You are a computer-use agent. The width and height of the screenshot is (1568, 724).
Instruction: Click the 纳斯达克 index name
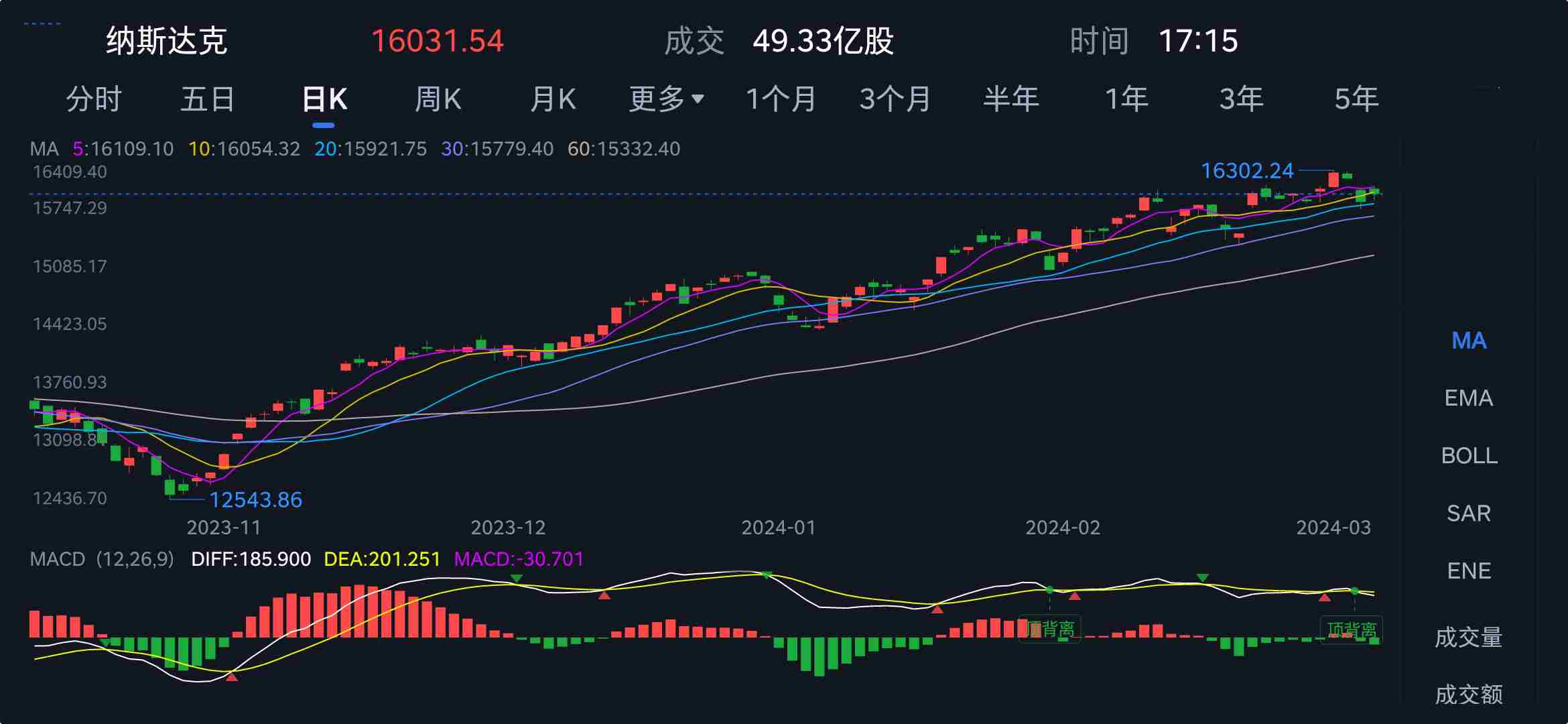click(167, 41)
